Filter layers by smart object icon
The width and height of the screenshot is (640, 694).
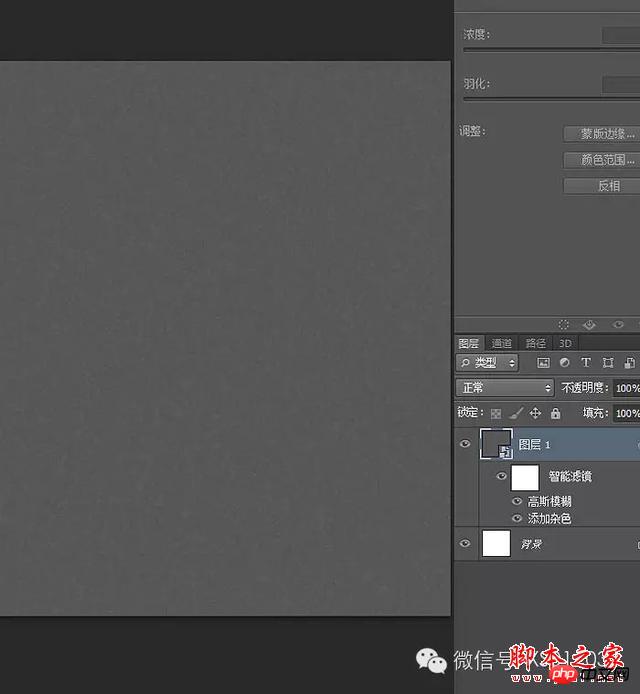tap(629, 363)
